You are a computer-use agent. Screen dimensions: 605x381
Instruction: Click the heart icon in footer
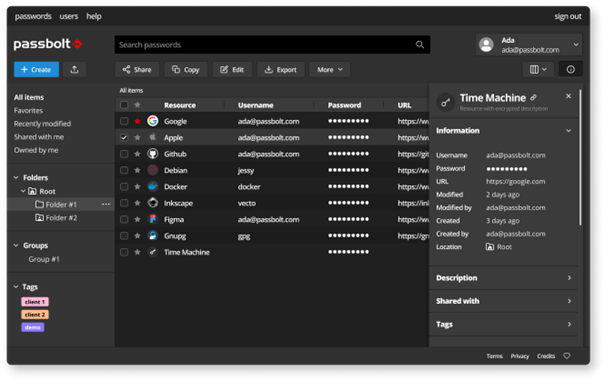[567, 356]
